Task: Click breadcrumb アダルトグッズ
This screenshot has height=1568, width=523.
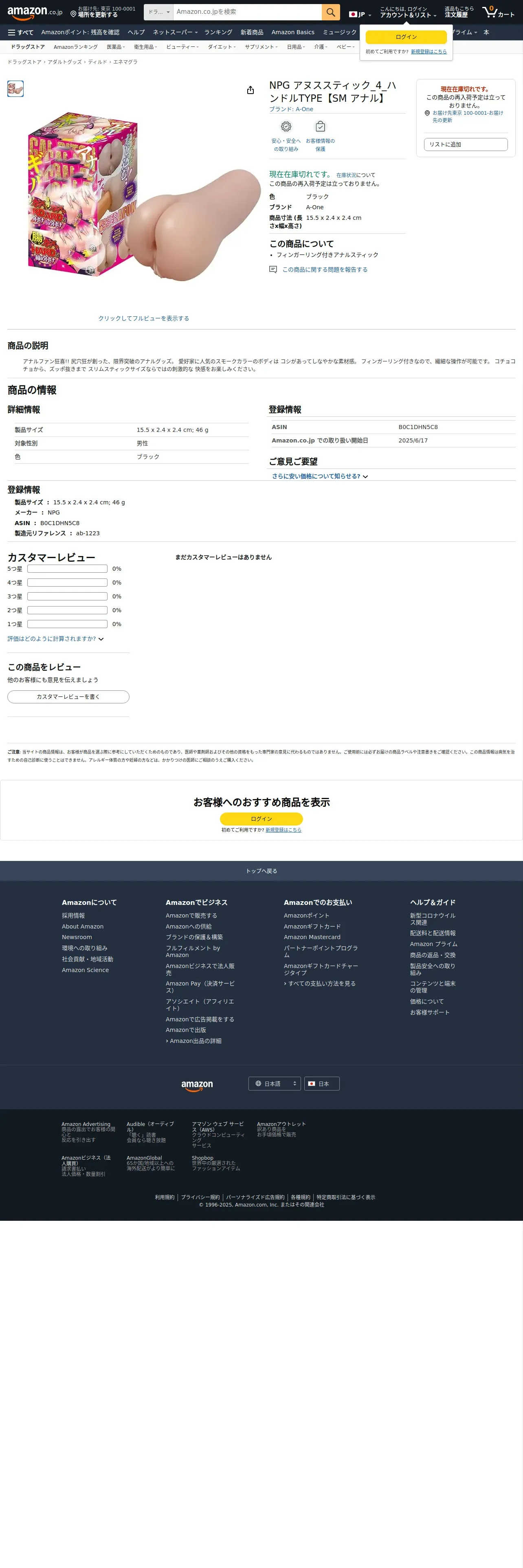Action: tap(64, 62)
